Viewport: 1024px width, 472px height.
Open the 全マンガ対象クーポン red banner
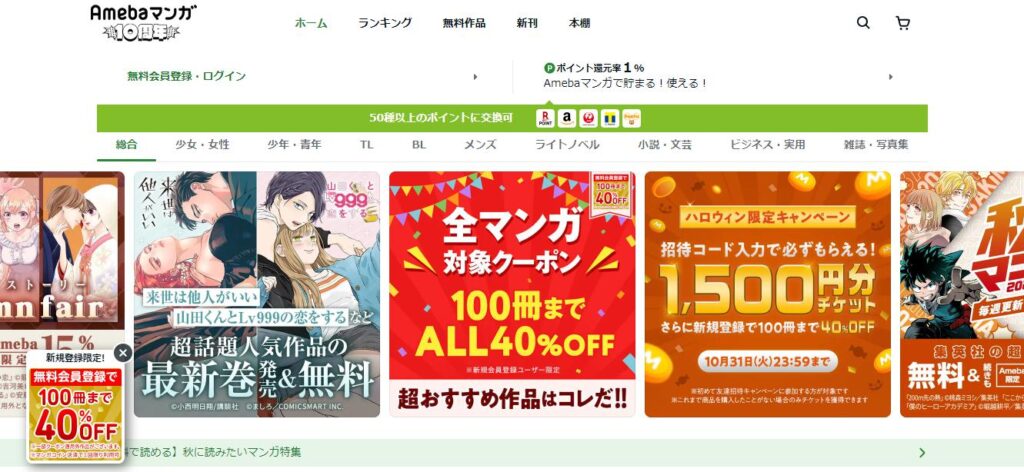click(512, 294)
